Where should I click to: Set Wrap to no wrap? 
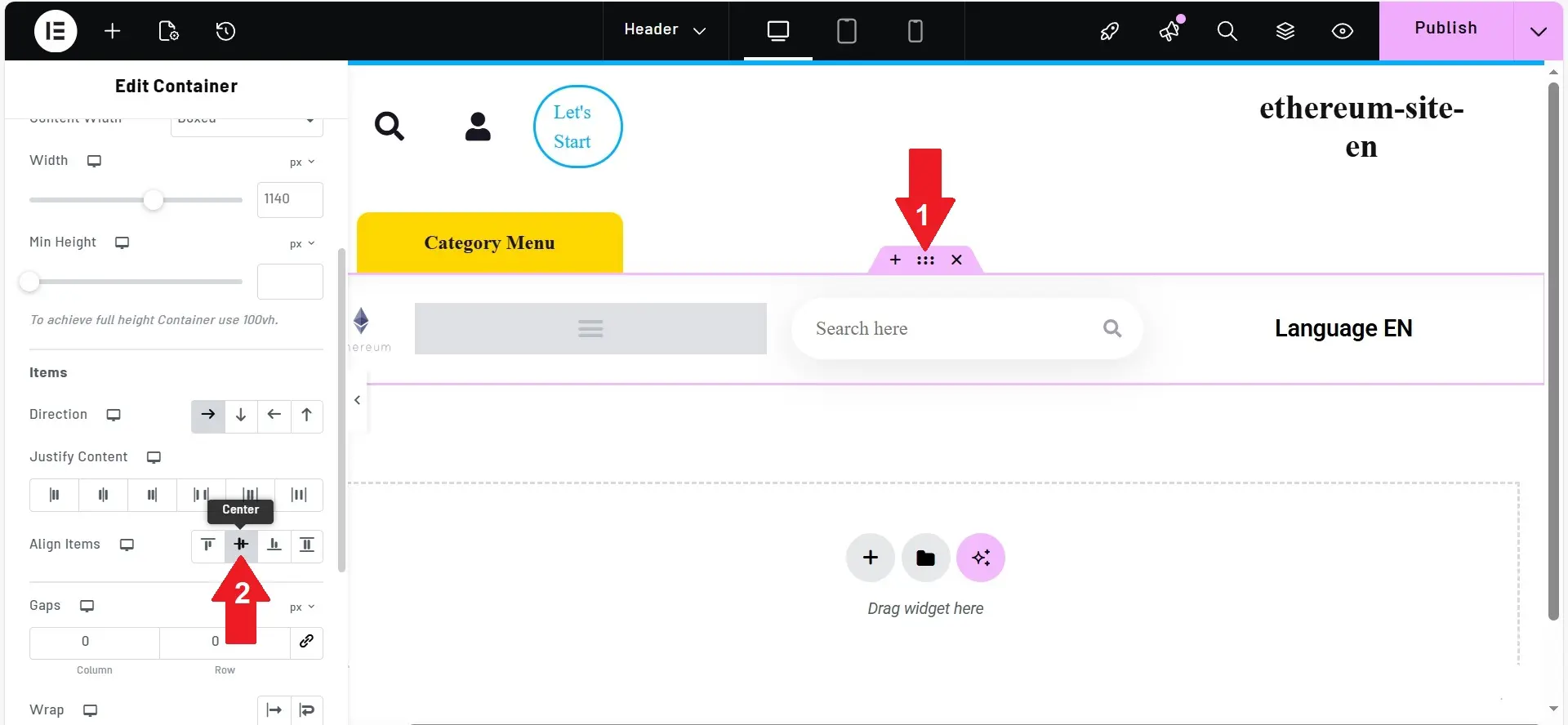click(x=274, y=710)
